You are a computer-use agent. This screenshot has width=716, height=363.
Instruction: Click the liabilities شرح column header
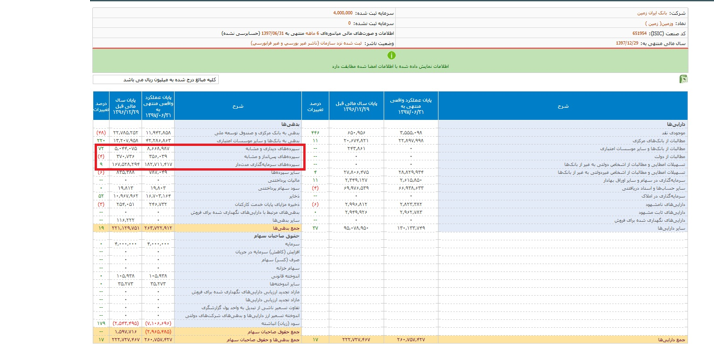pos(238,106)
